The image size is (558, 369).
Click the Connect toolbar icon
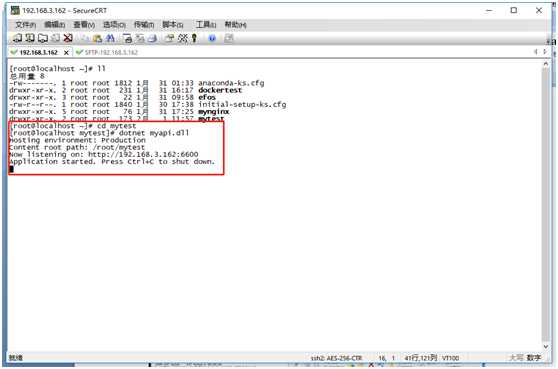pos(17,38)
